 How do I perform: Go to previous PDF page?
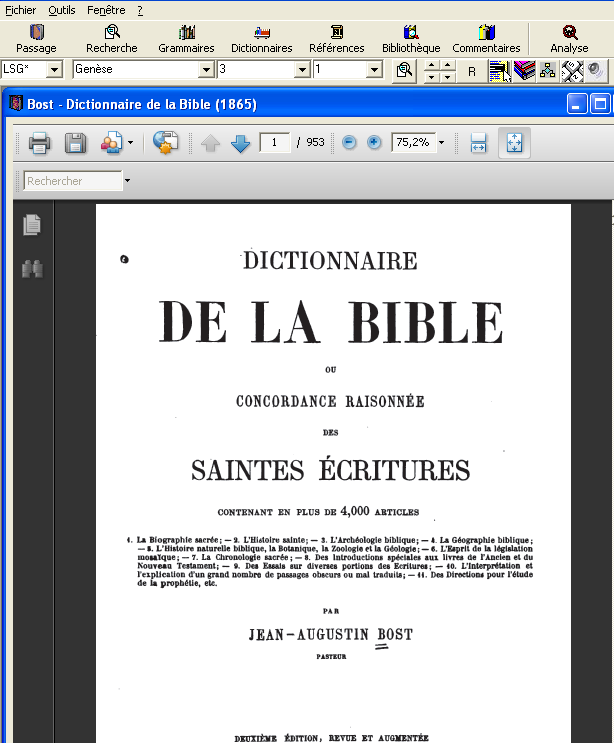pyautogui.click(x=210, y=143)
